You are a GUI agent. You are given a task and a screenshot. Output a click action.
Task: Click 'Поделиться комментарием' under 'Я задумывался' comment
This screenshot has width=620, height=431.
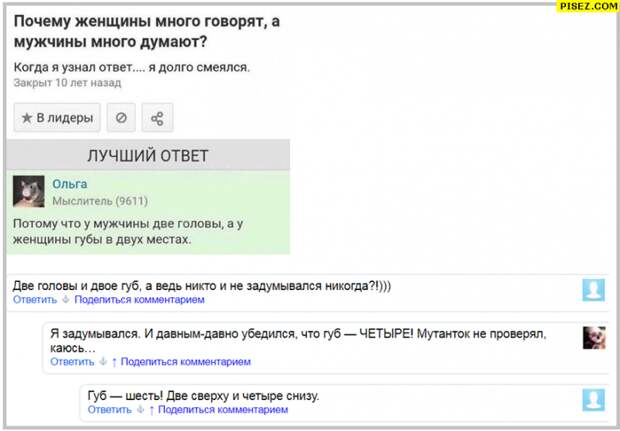click(x=185, y=361)
